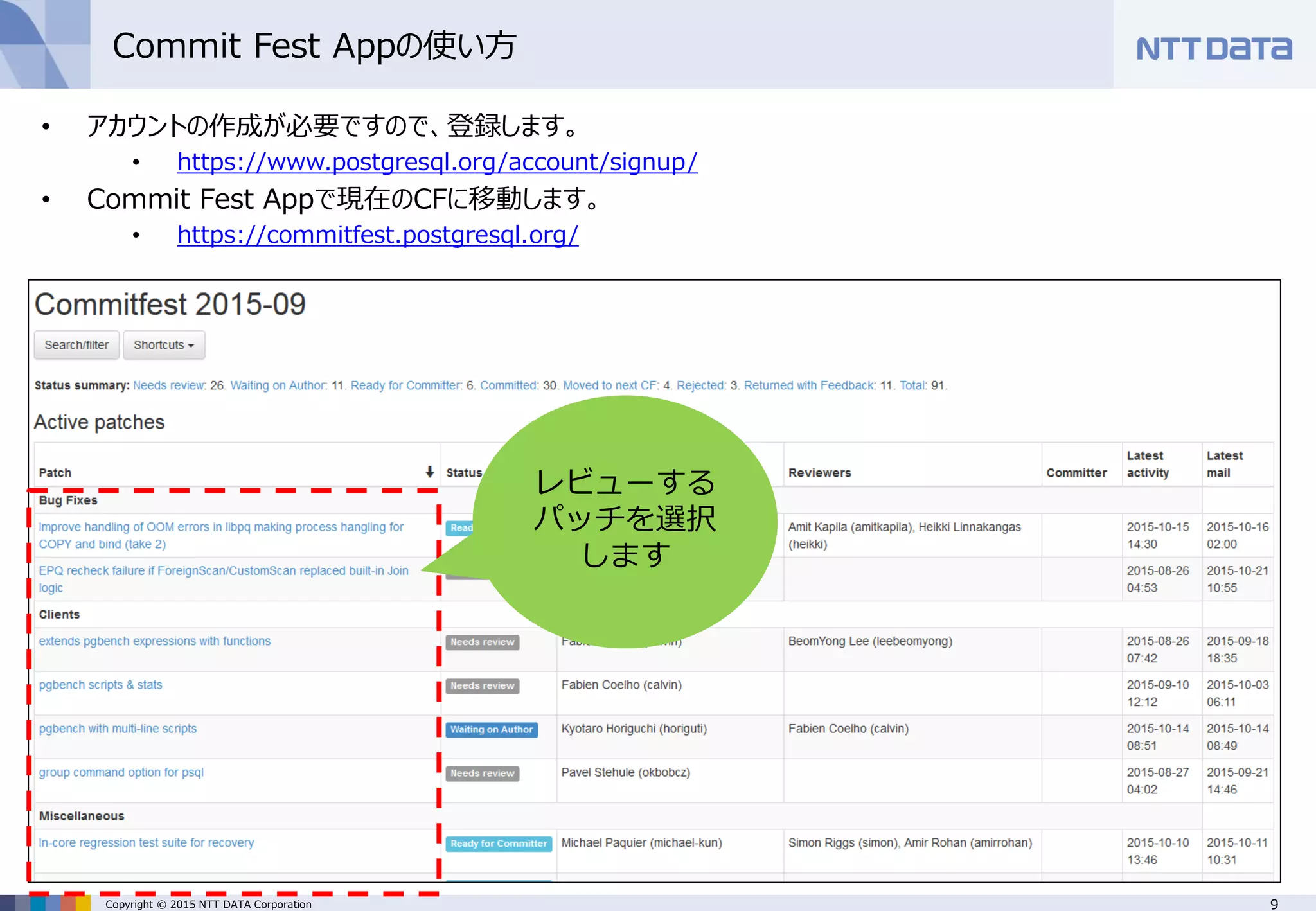1316x911 pixels.
Task: Click the Clients group heading
Action: pyautogui.click(x=59, y=615)
